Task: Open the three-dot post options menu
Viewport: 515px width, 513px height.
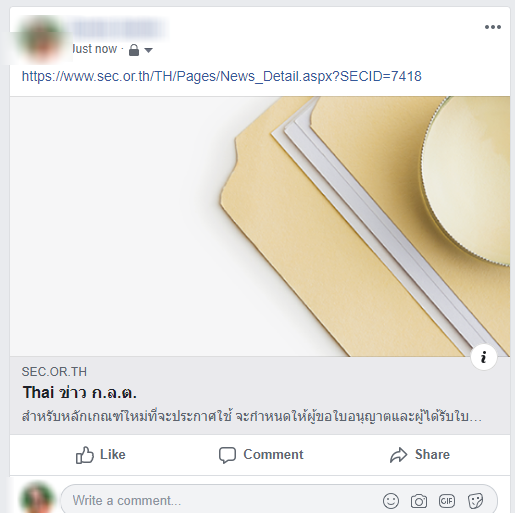Action: (x=493, y=27)
